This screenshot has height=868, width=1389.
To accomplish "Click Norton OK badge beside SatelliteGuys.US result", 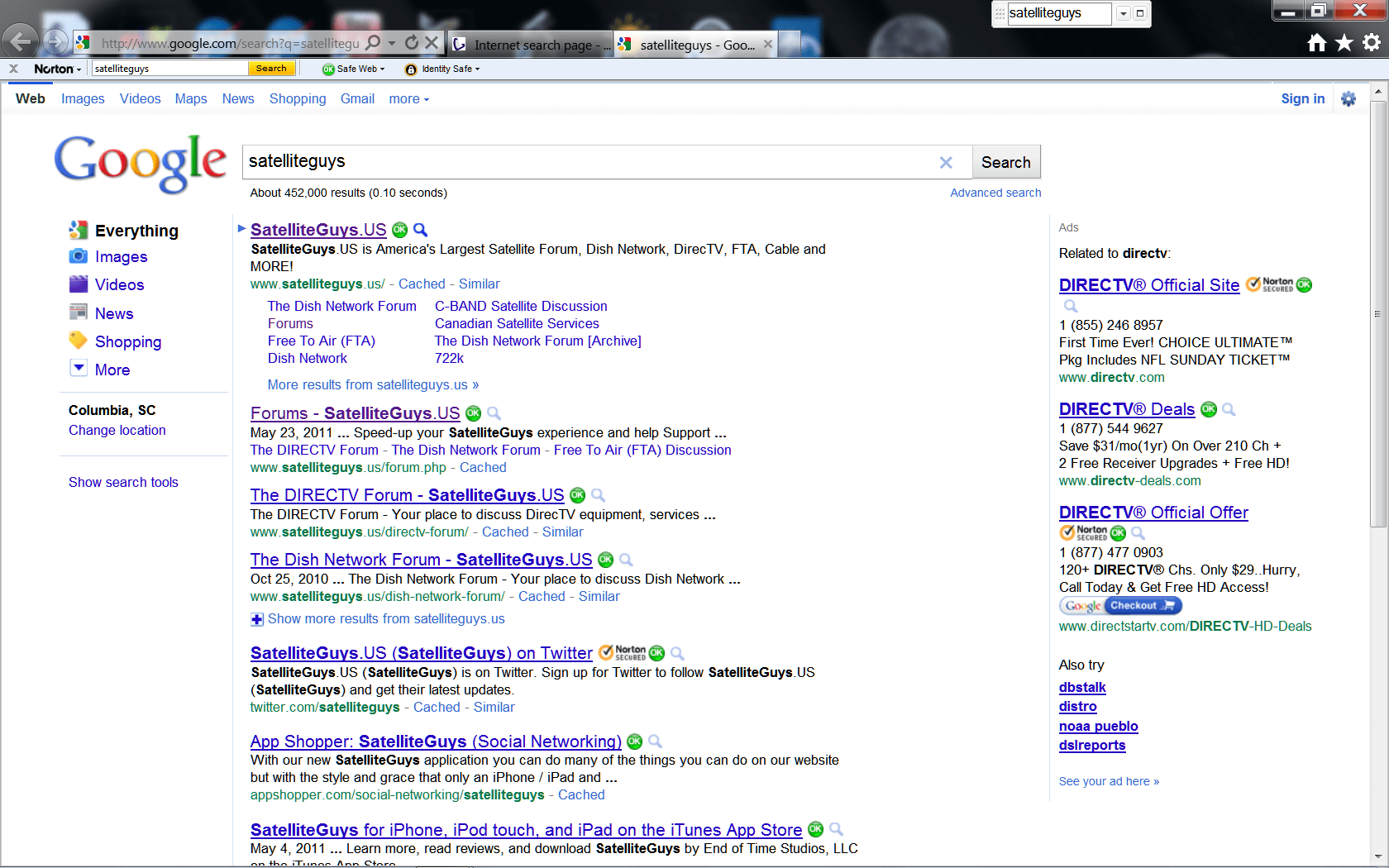I will coord(400,230).
